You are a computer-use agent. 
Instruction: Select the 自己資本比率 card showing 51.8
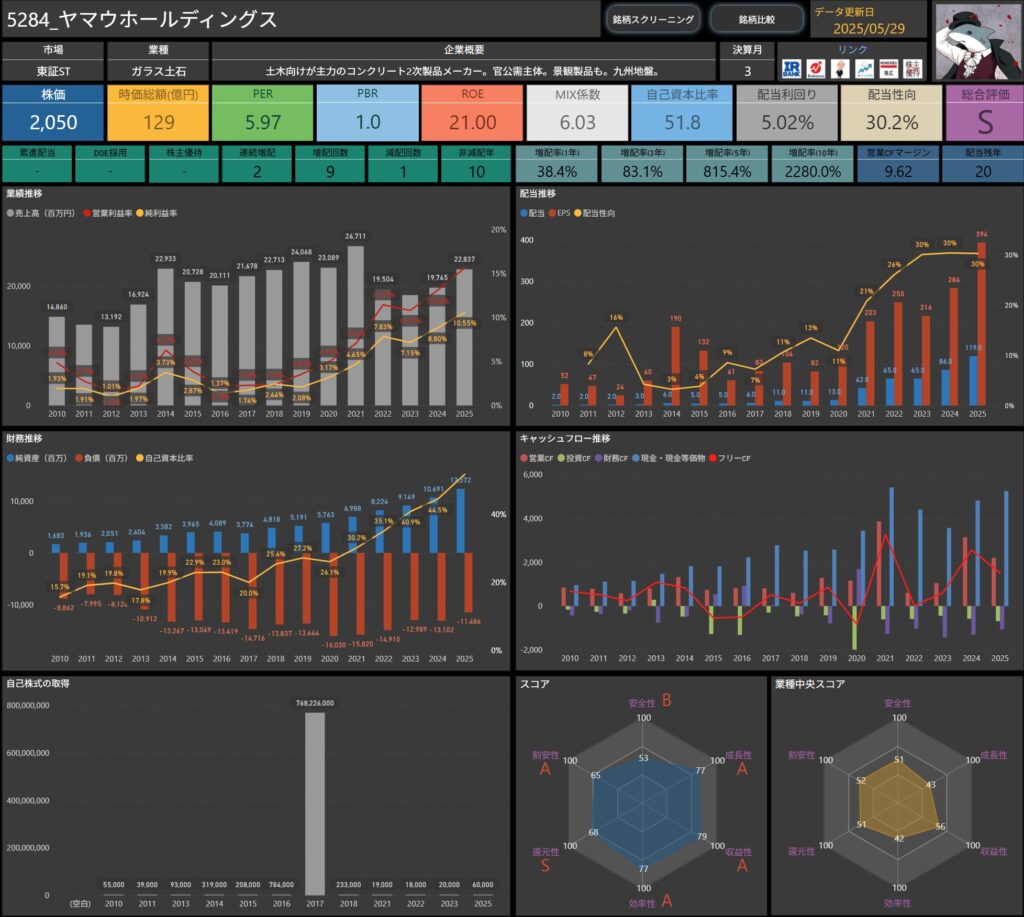[x=682, y=112]
